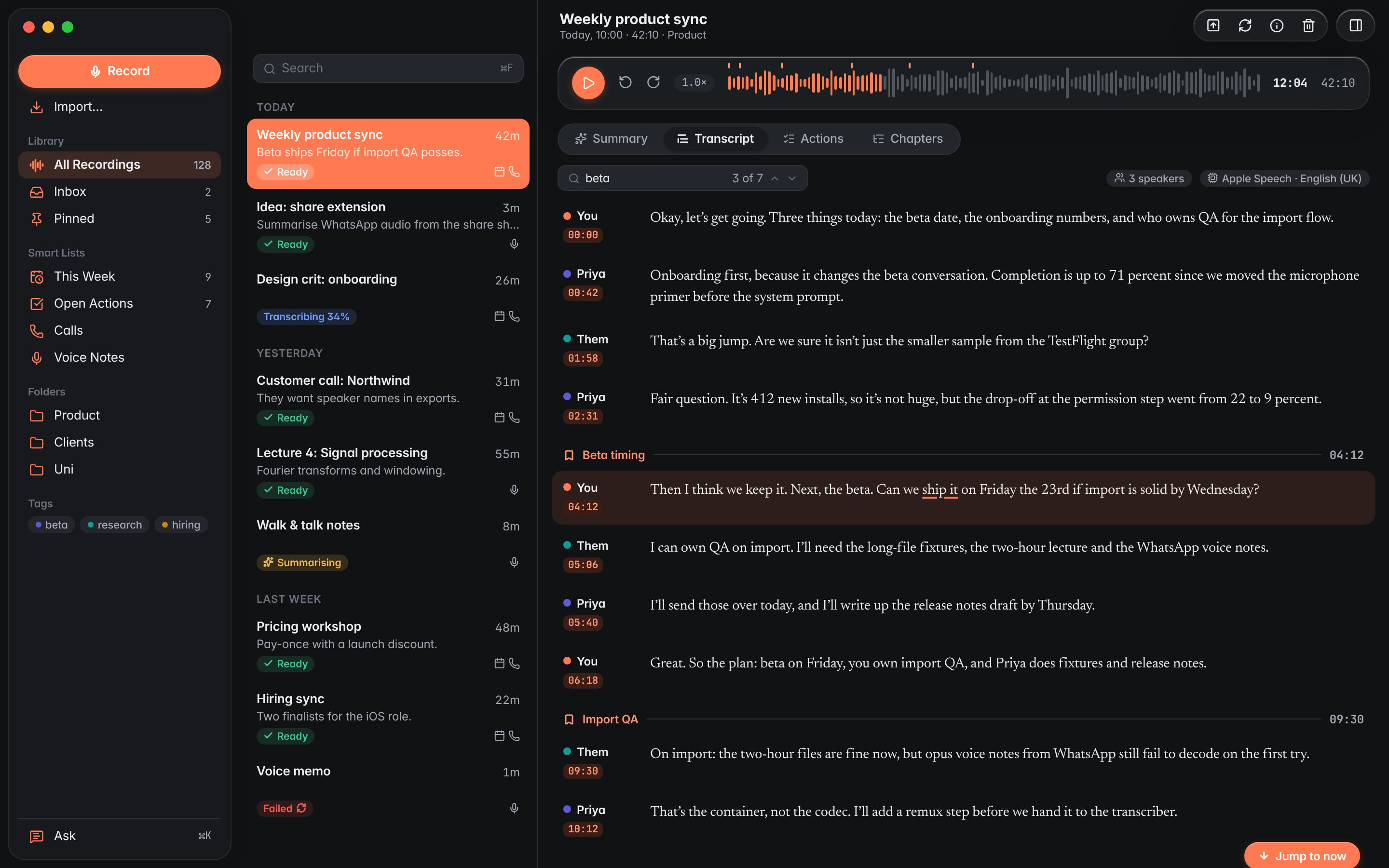Click the Record button
This screenshot has height=868, width=1389.
120,71
